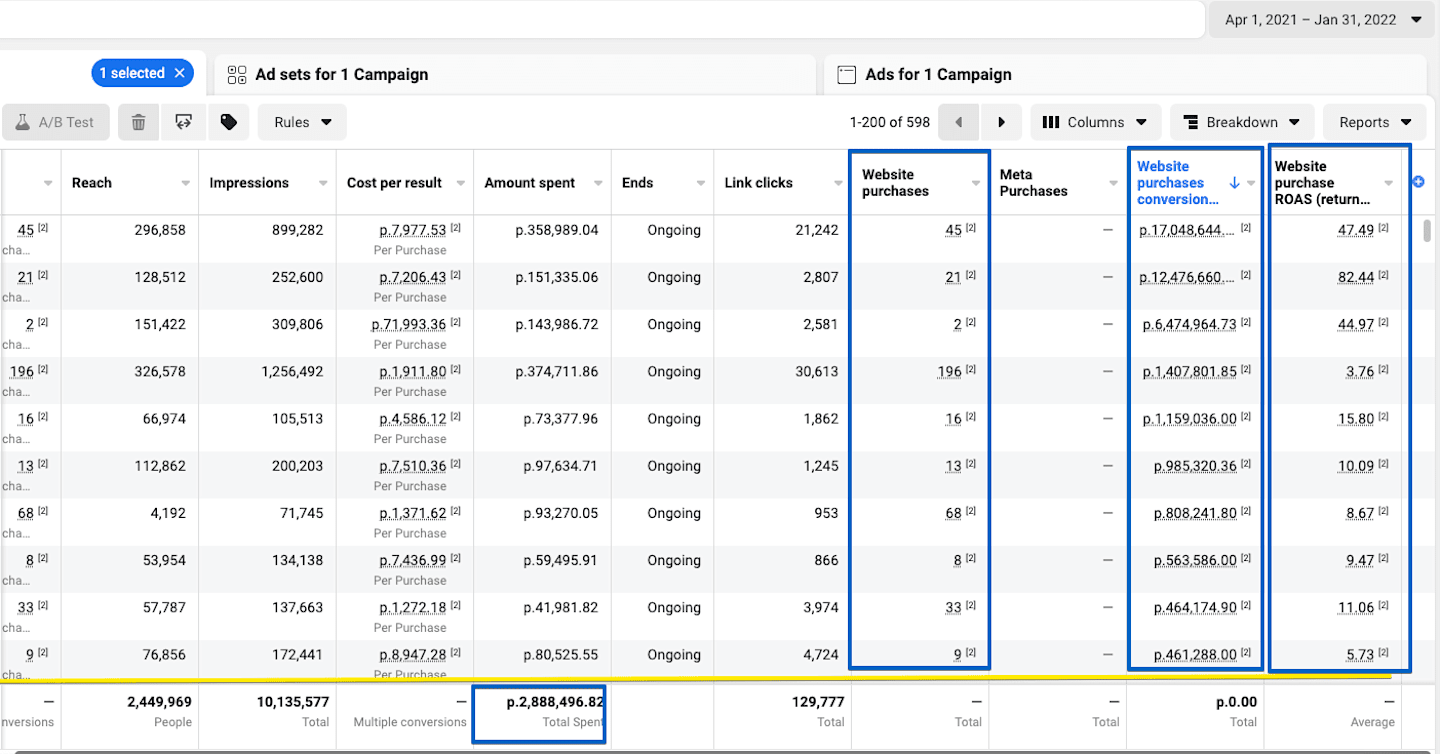Image resolution: width=1440 pixels, height=754 pixels.
Task: Open Ends column header menu arrow
Action: click(701, 183)
